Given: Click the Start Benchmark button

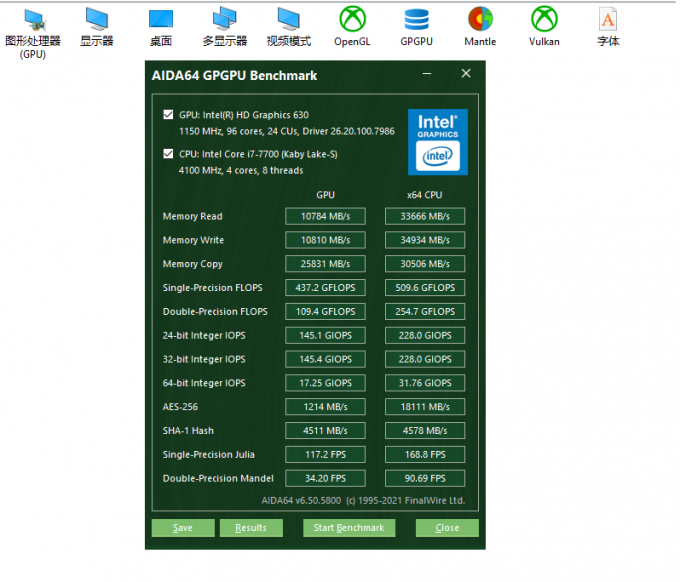Looking at the screenshot, I should click(x=349, y=528).
